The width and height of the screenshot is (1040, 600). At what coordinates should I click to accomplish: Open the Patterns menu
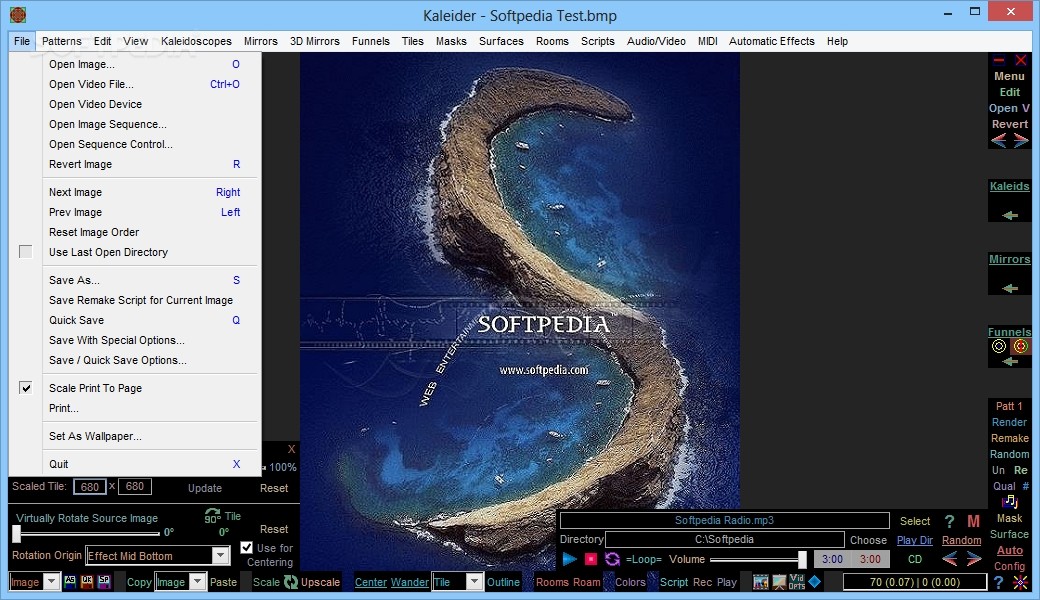coord(62,41)
